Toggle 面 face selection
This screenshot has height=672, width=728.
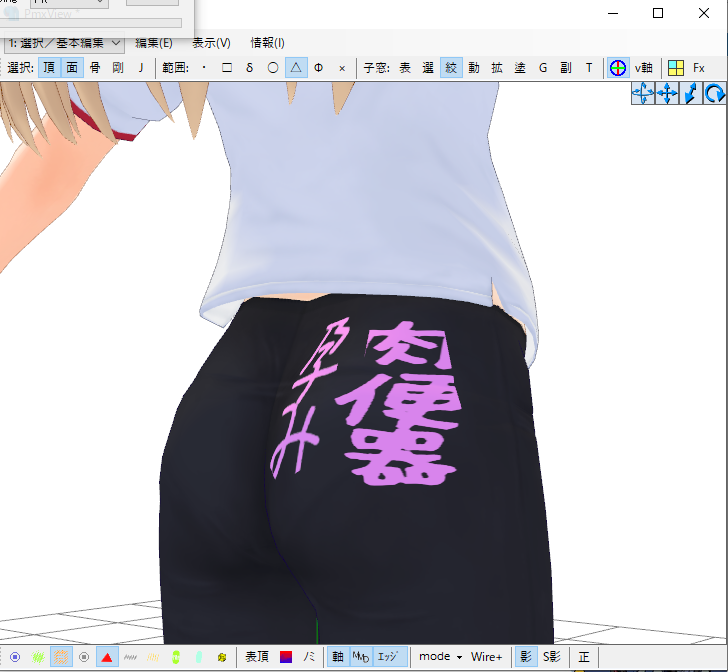72,68
